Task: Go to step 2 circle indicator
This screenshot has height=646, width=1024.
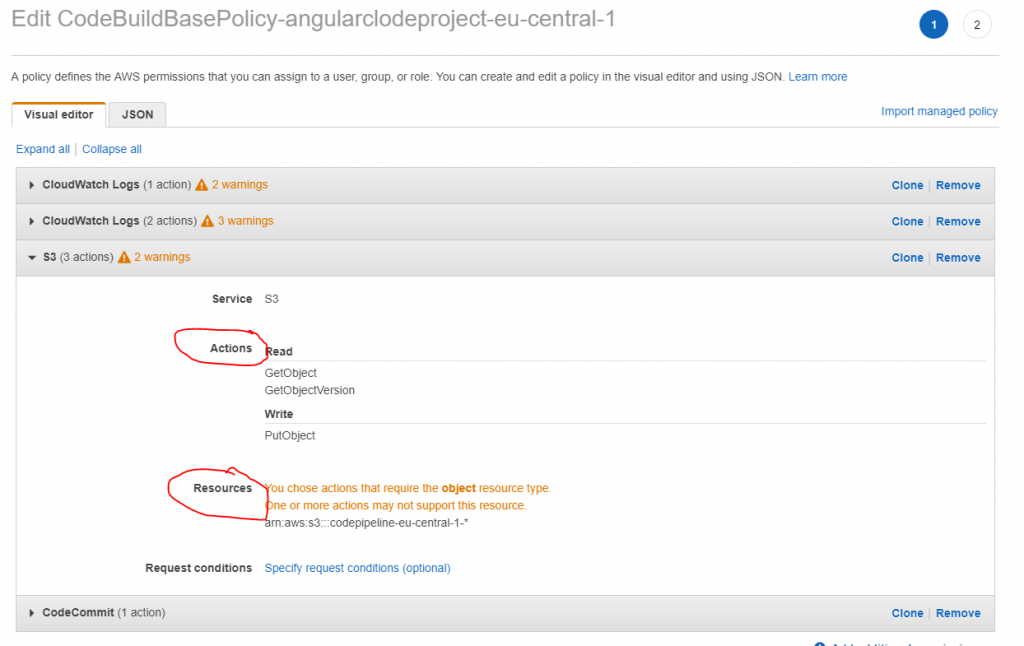Action: (977, 25)
